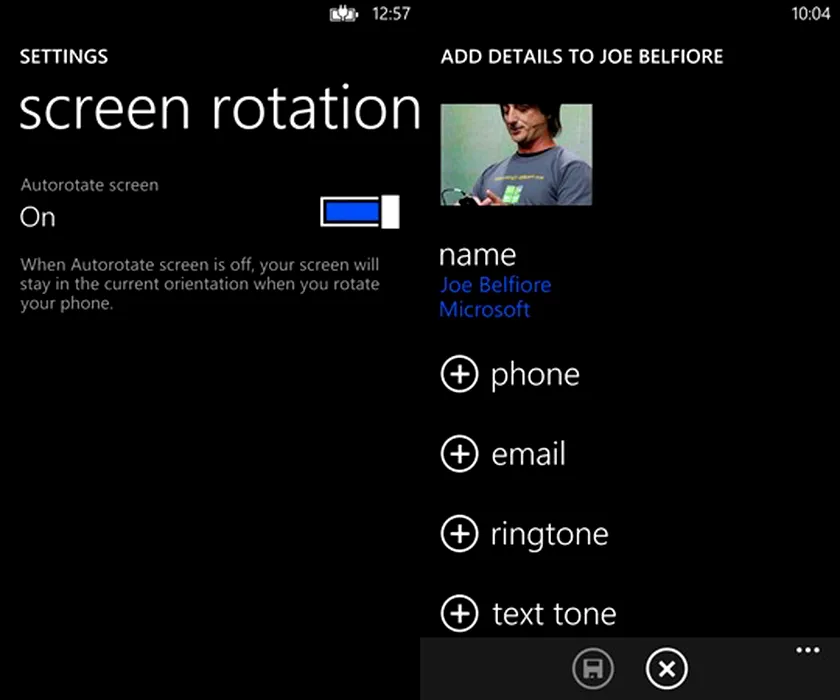Tap the 'name' field heading
Image resolution: width=840 pixels, height=700 pixels.
point(477,255)
